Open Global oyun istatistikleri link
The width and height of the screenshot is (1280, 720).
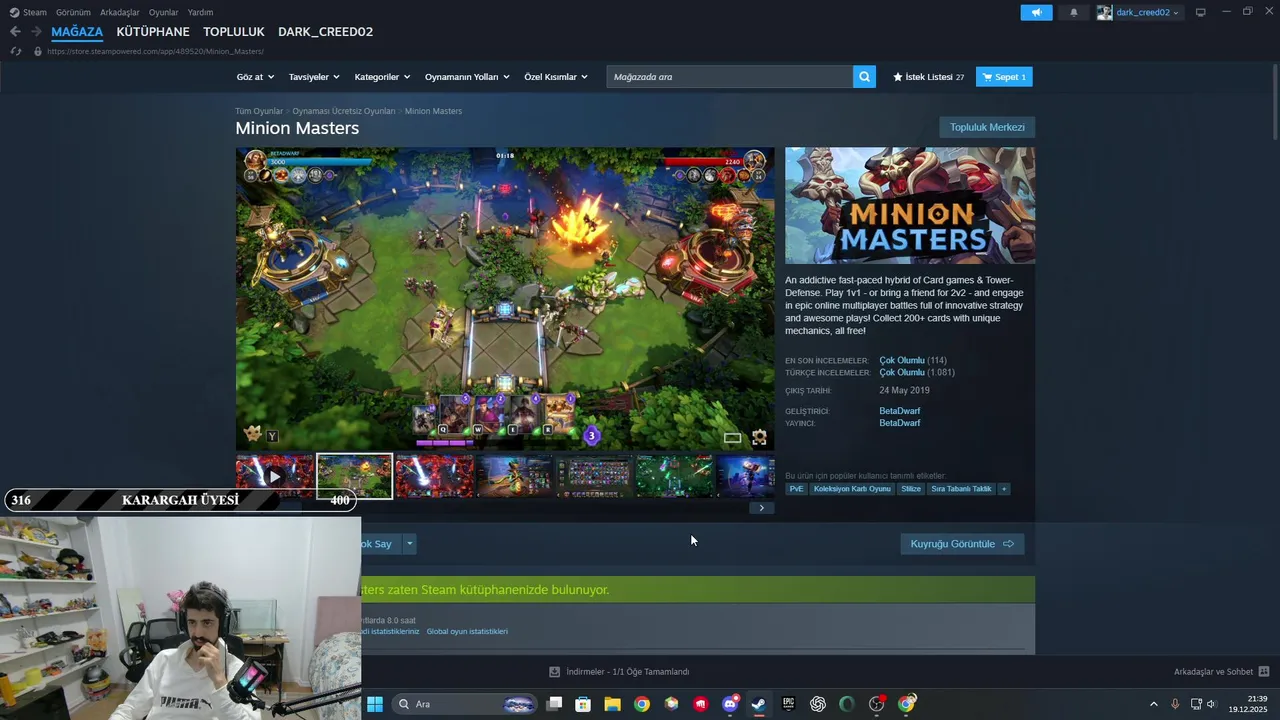coord(467,631)
